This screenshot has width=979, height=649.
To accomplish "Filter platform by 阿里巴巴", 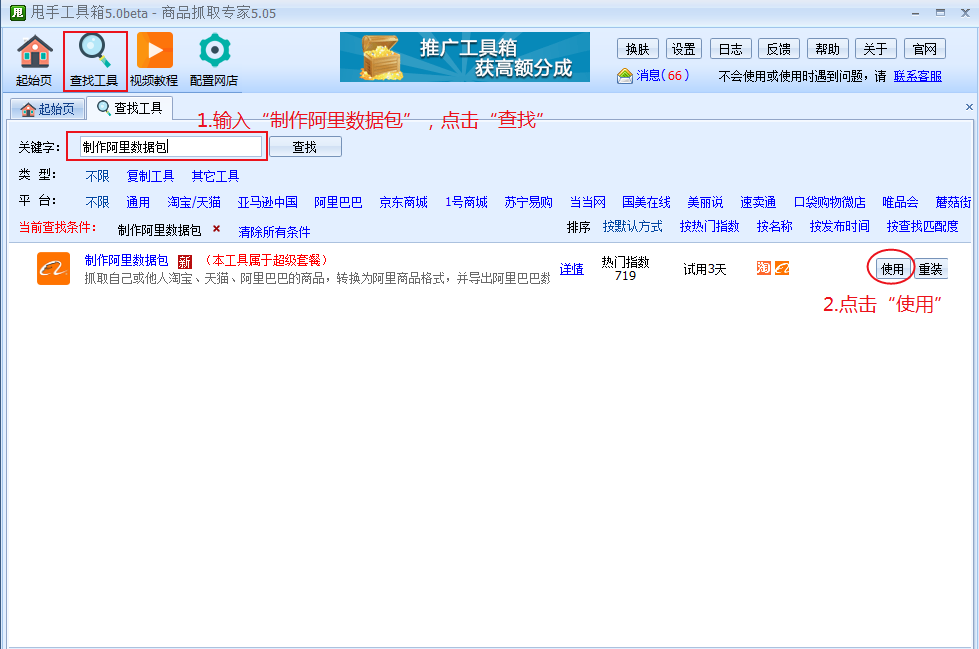I will (338, 202).
